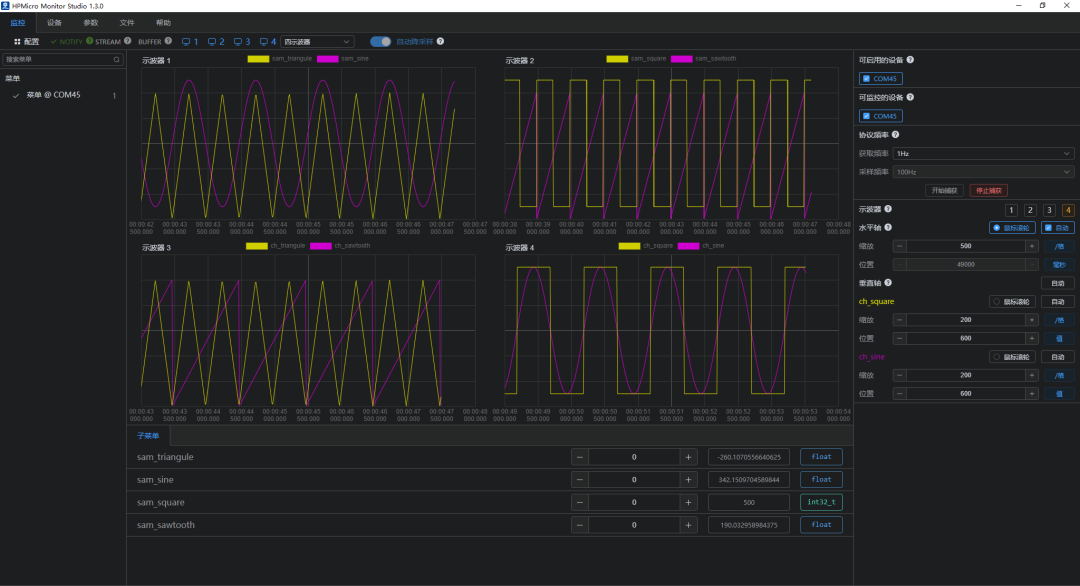Select oscilloscope monitor icon 1 in toolbar
The height and width of the screenshot is (586, 1080).
click(185, 42)
